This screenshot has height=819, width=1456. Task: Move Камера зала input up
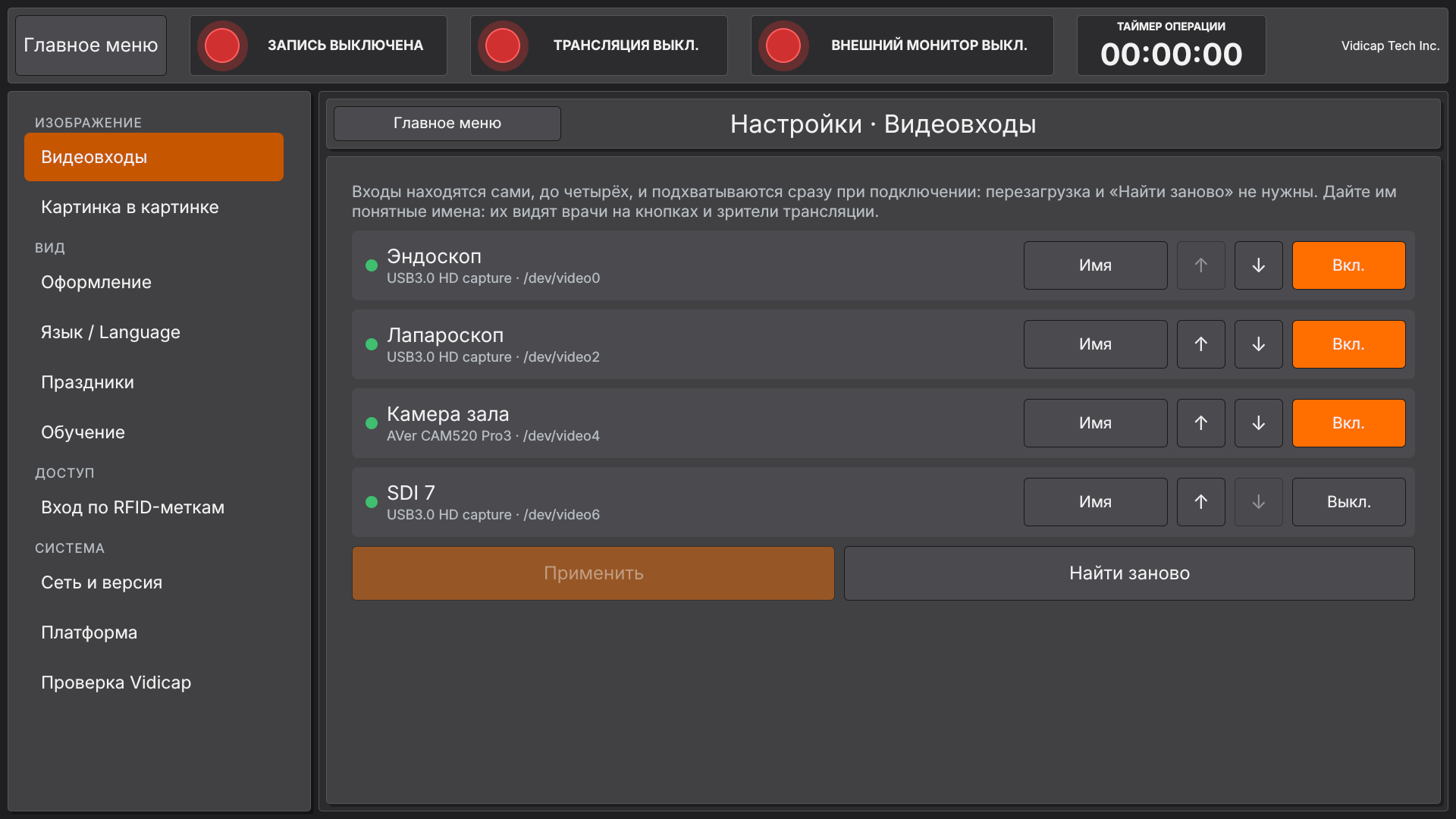coord(1200,423)
